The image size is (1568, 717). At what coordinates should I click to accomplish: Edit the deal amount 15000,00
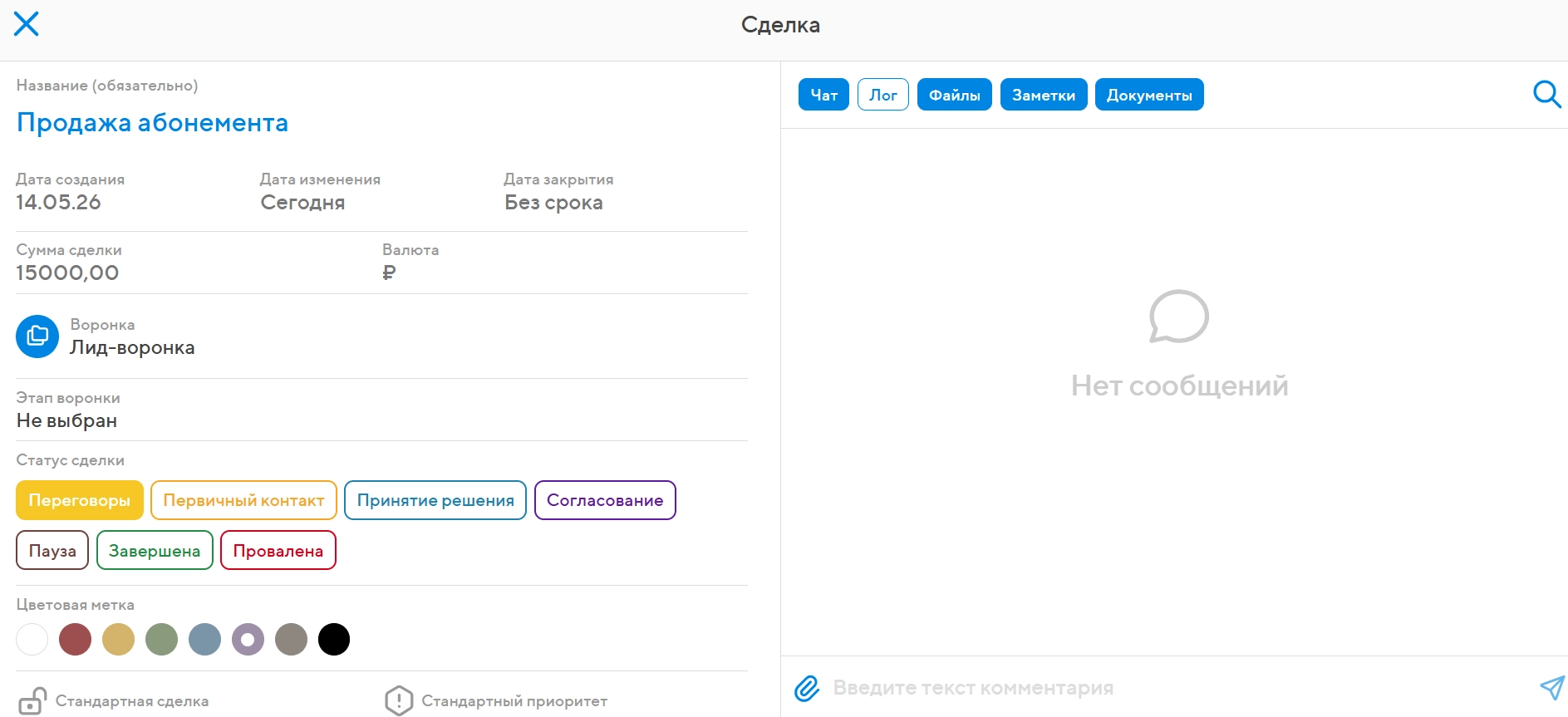coord(67,273)
